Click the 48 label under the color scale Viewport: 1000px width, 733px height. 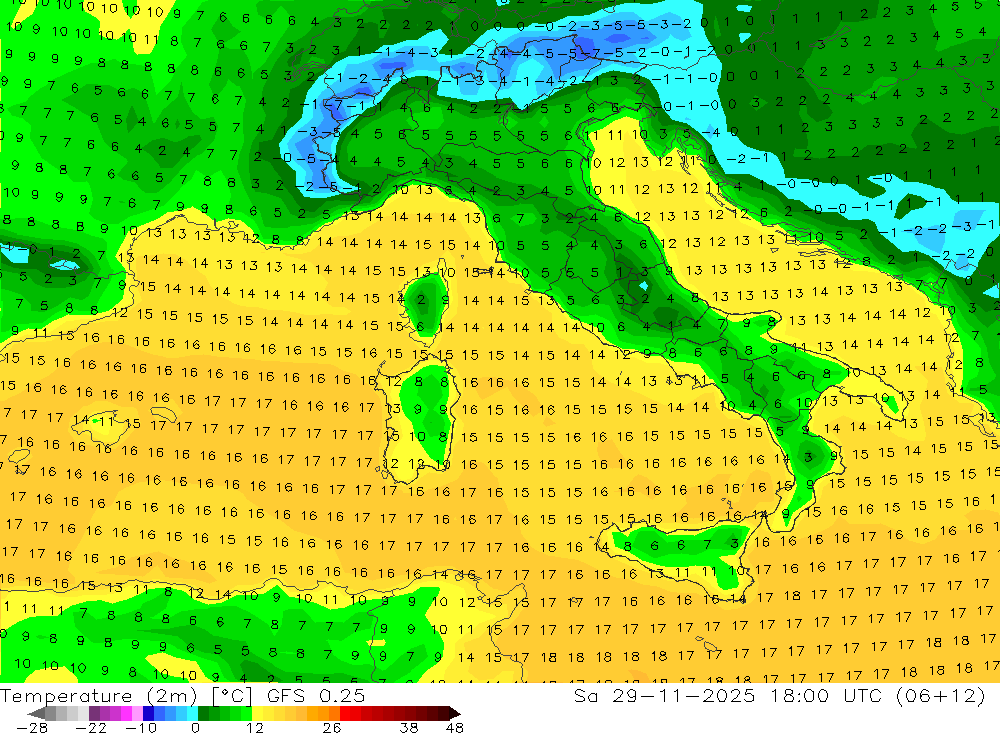[455, 727]
